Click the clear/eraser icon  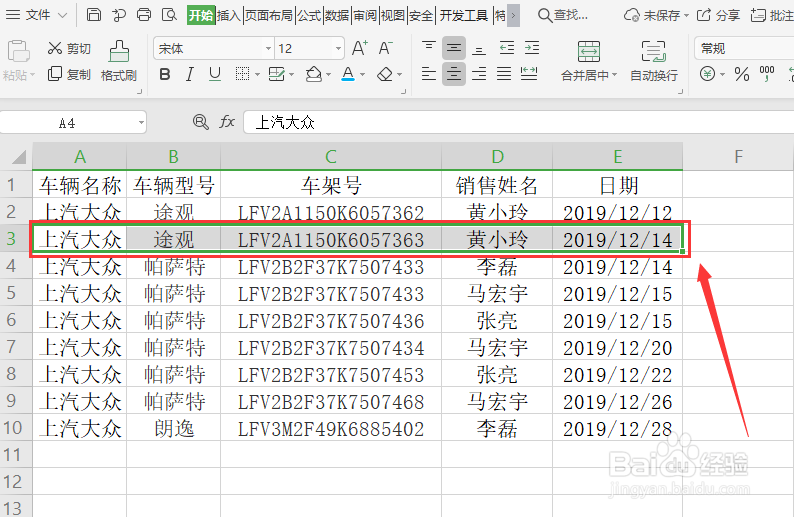(385, 75)
